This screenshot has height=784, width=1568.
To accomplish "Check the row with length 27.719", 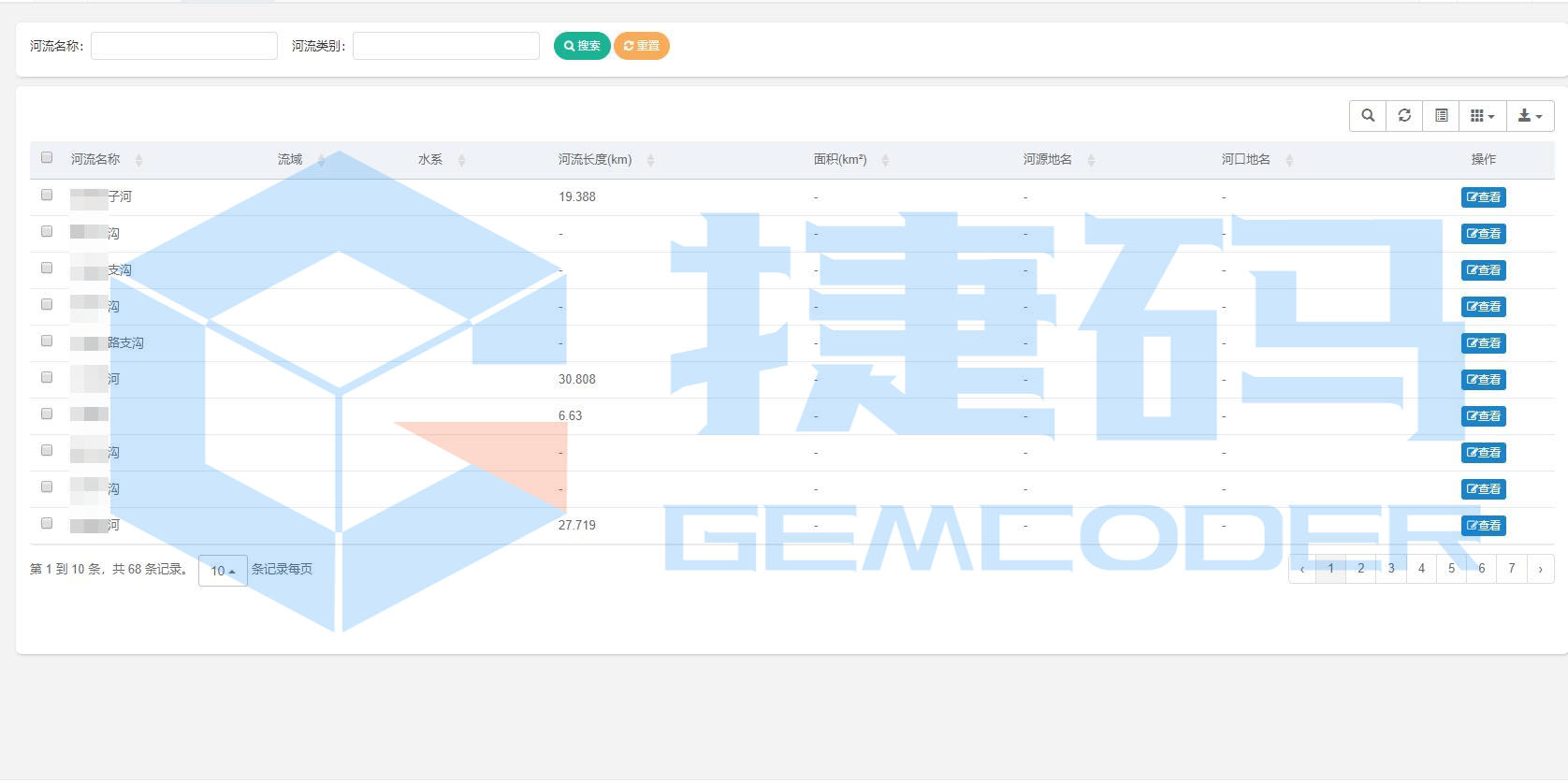I will click(47, 523).
